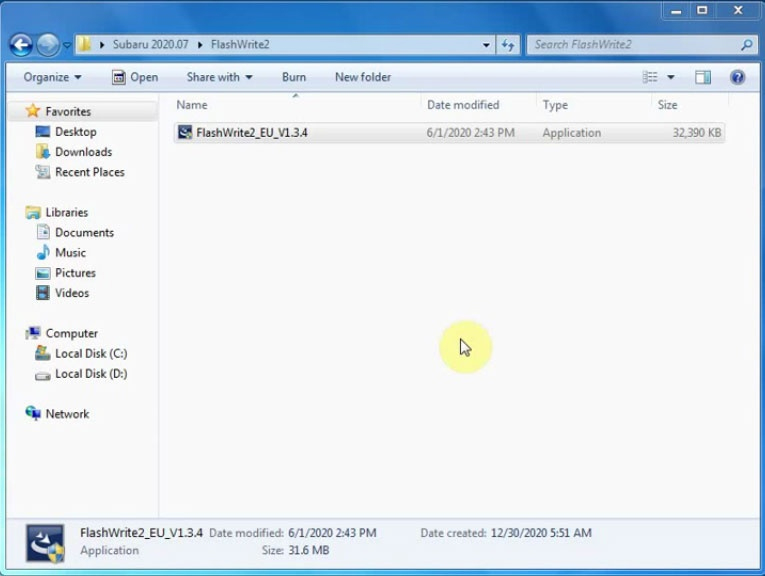765x576 pixels.
Task: Select Network in the navigation pane
Action: click(67, 414)
